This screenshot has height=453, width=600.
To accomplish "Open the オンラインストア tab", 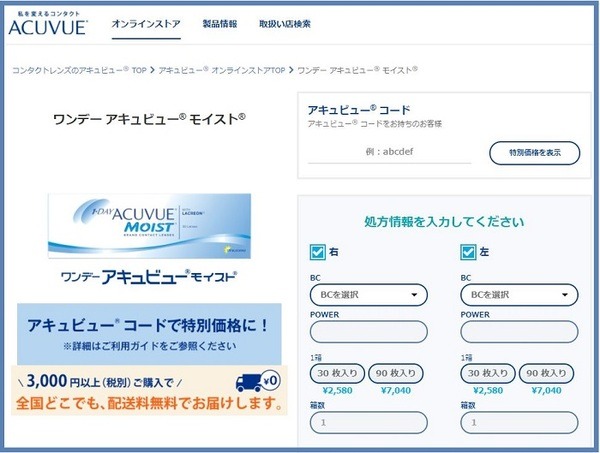I will (146, 24).
